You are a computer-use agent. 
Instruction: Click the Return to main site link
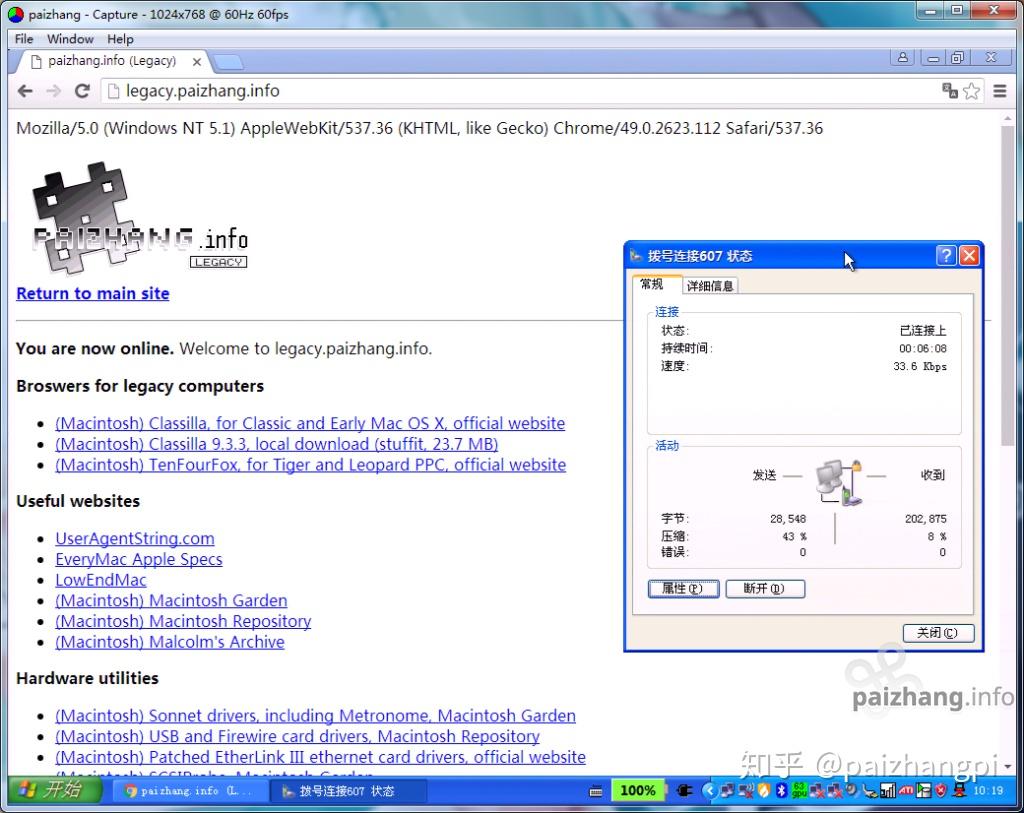tap(93, 293)
